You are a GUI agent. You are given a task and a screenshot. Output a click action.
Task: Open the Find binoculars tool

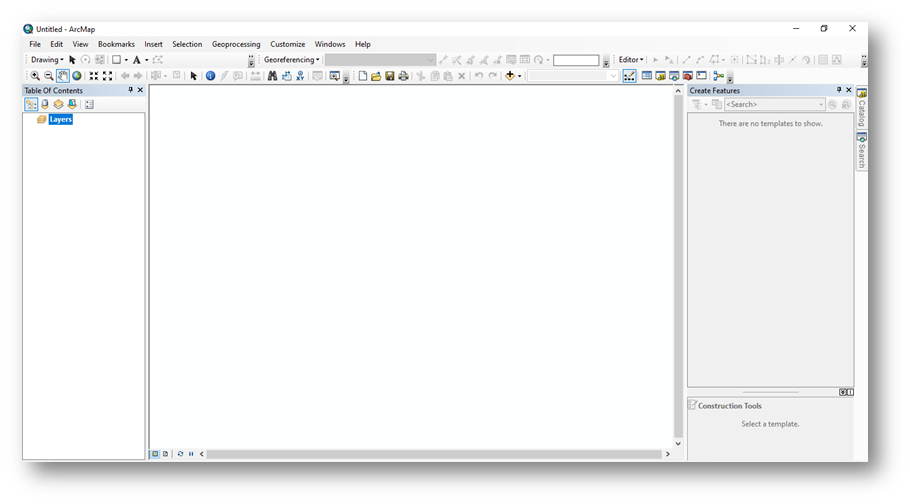point(272,76)
